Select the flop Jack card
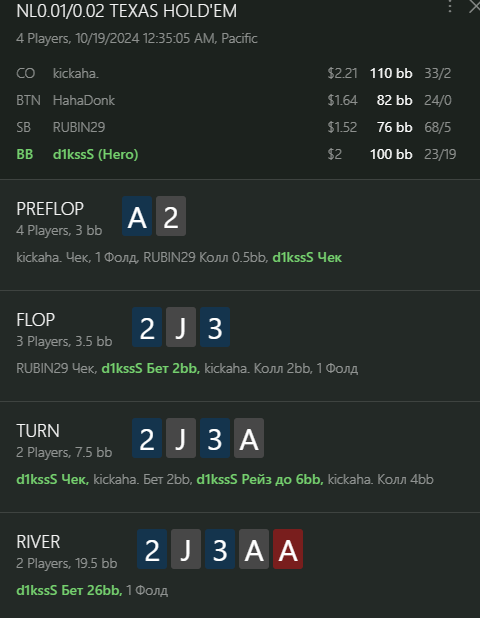 [181, 327]
